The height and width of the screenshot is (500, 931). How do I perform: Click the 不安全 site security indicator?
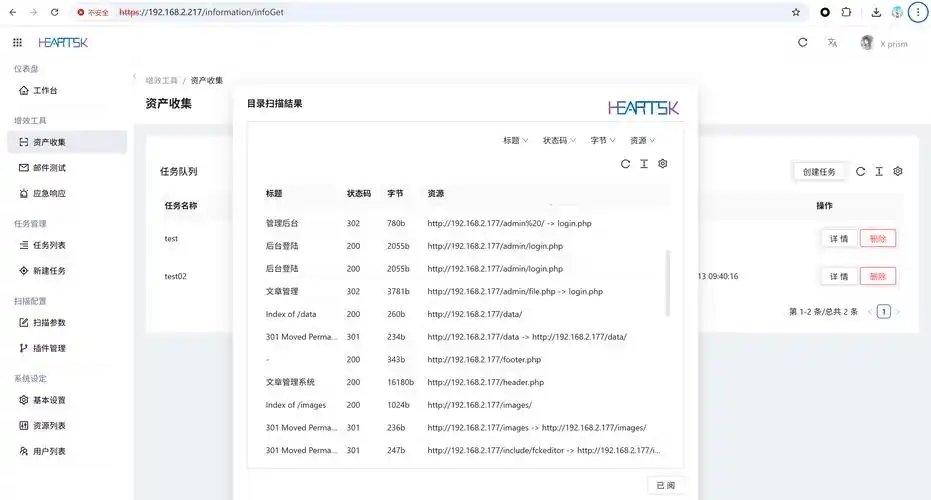(93, 12)
